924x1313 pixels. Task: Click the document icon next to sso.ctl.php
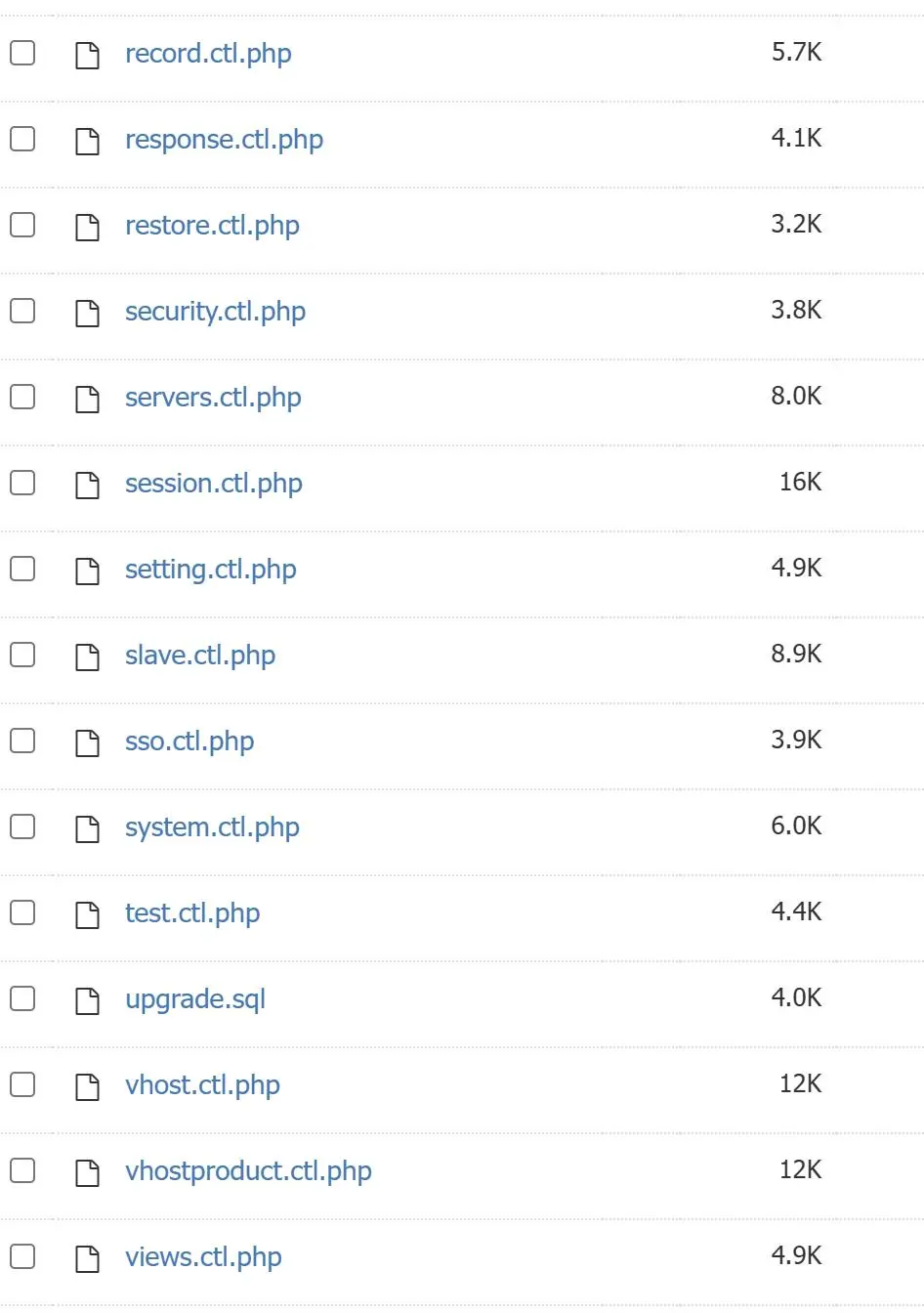tap(88, 742)
